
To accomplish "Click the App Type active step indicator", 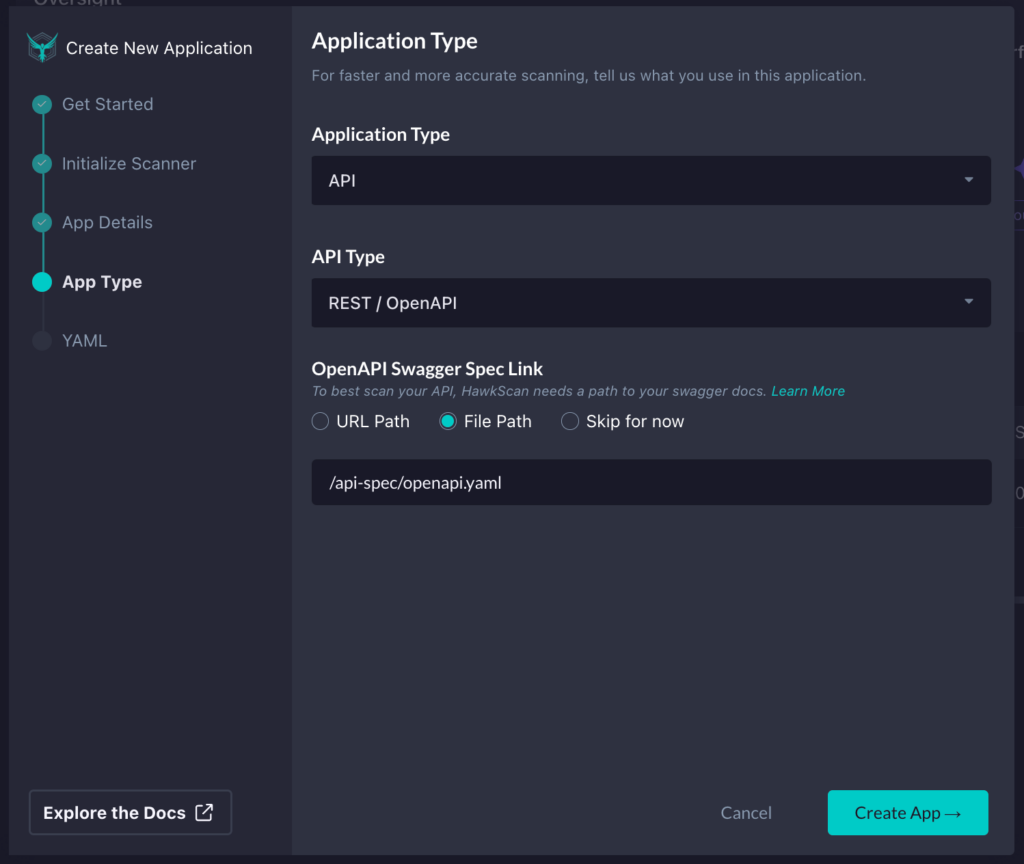I will click(x=41, y=281).
